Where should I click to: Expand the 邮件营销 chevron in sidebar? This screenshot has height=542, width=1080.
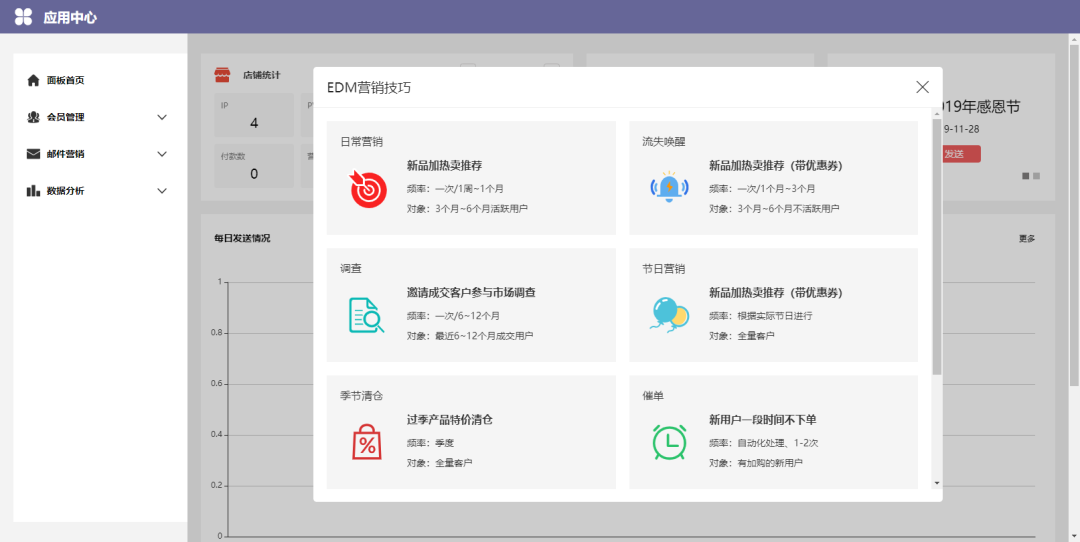coord(162,154)
